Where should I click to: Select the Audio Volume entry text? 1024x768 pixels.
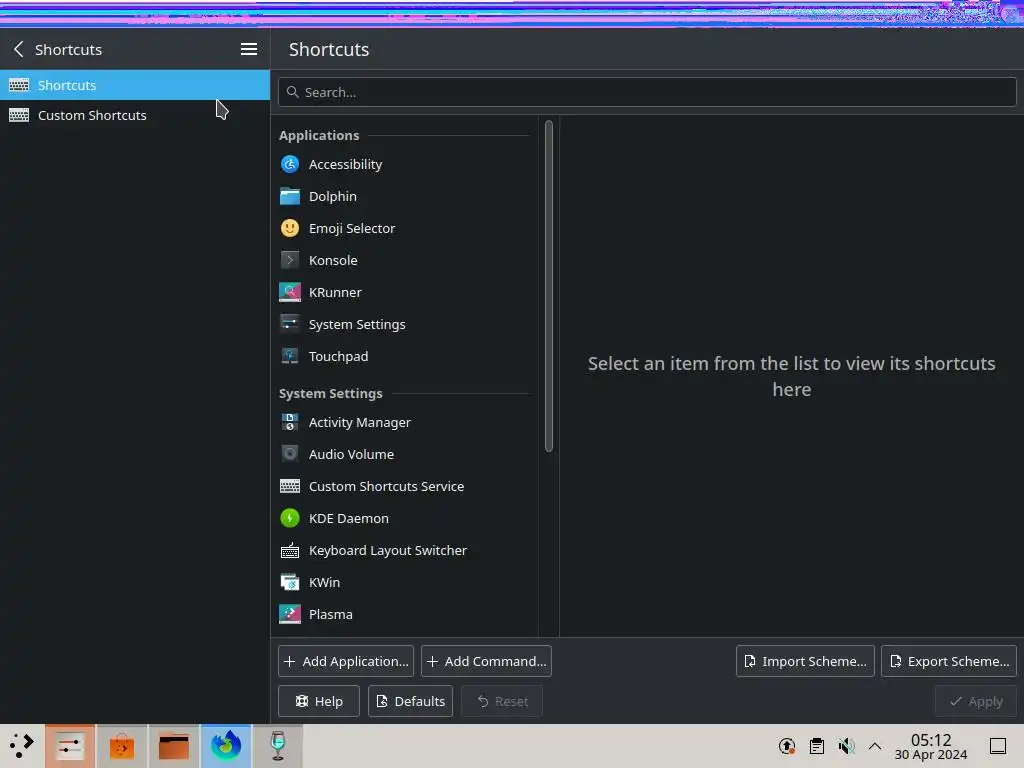click(351, 455)
